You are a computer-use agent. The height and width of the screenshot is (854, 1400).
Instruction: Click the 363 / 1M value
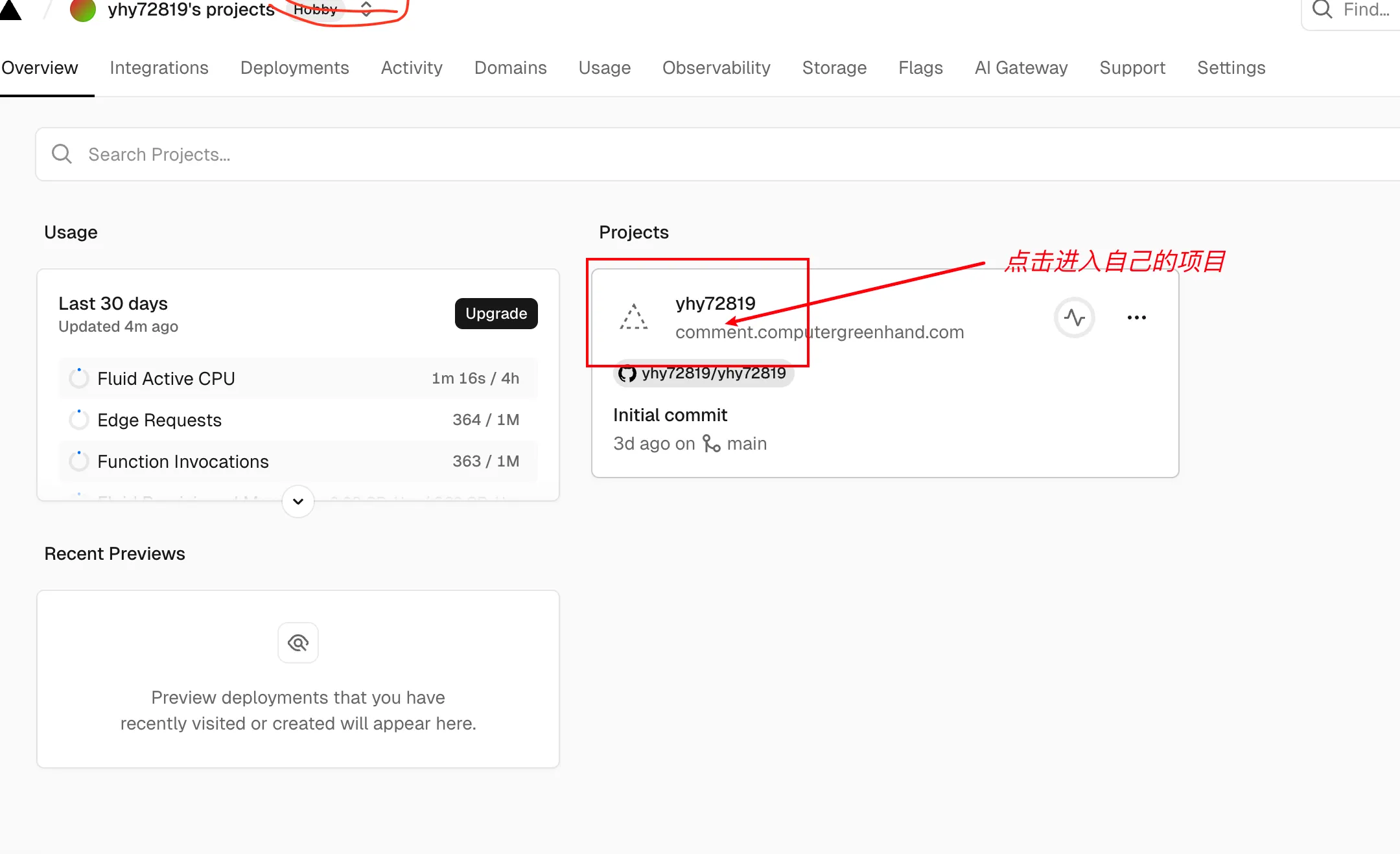[485, 461]
